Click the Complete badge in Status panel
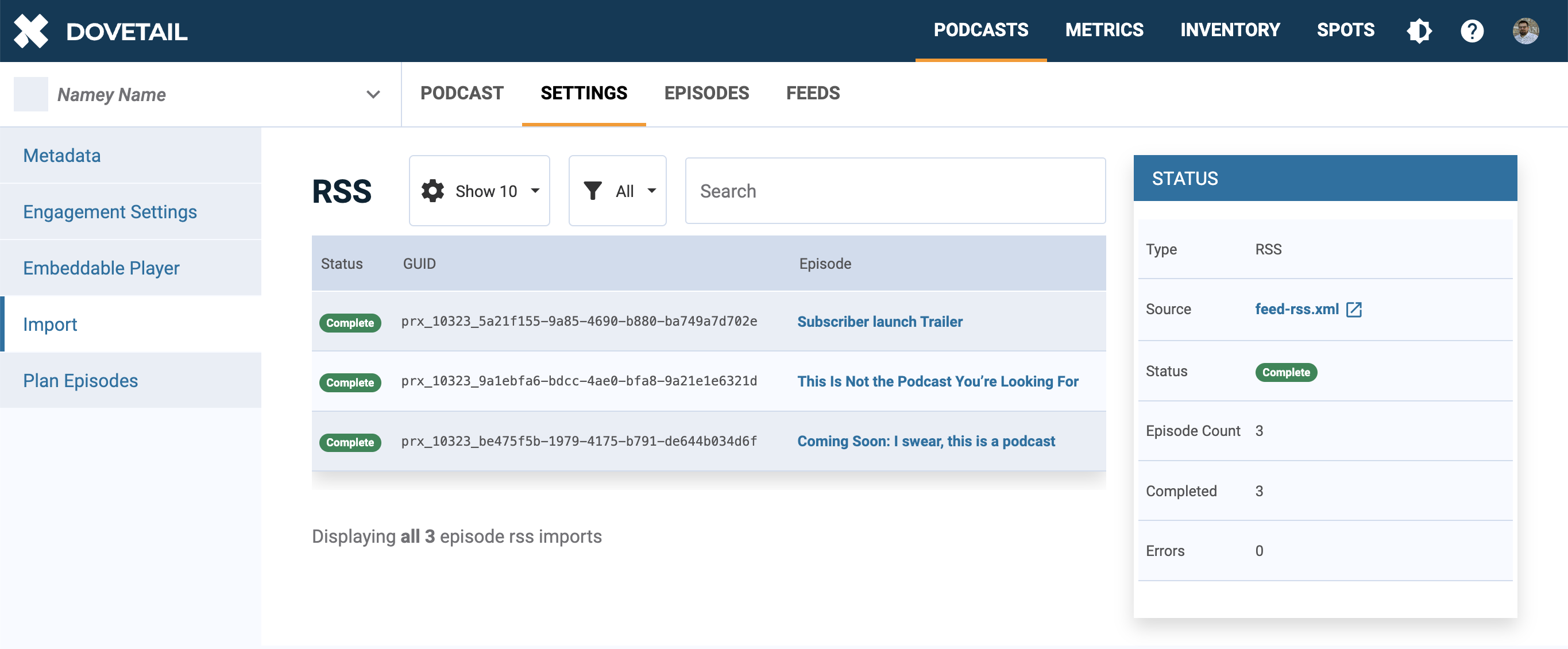 1285,372
